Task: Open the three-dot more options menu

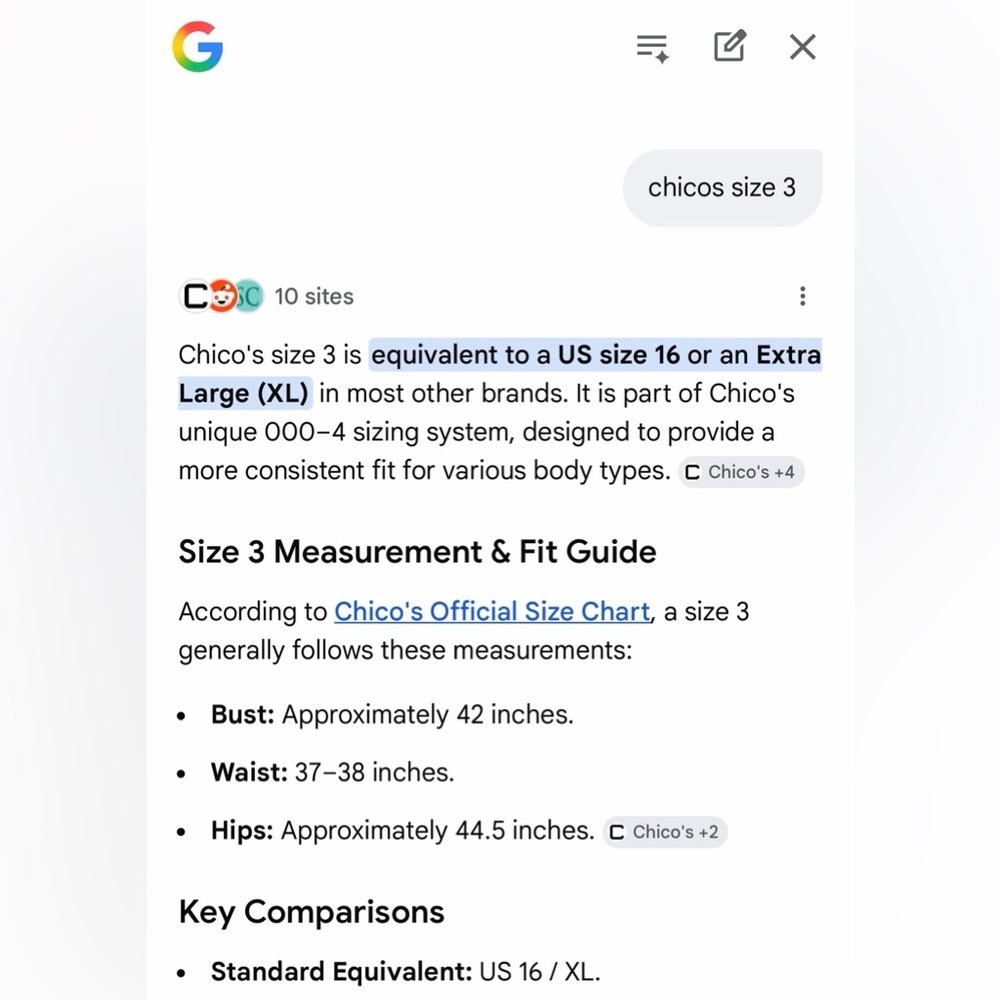Action: pyautogui.click(x=802, y=296)
